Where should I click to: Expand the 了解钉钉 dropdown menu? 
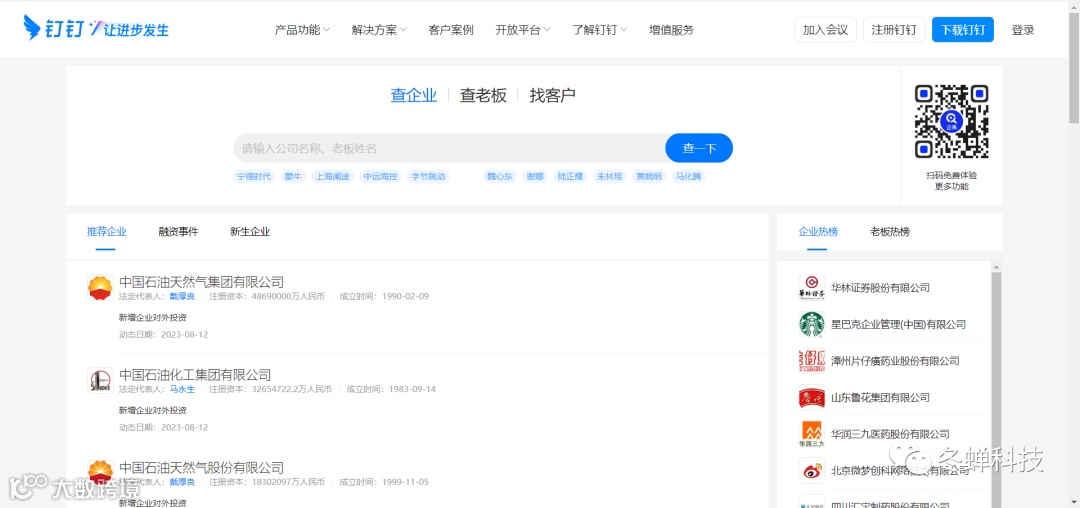(599, 30)
